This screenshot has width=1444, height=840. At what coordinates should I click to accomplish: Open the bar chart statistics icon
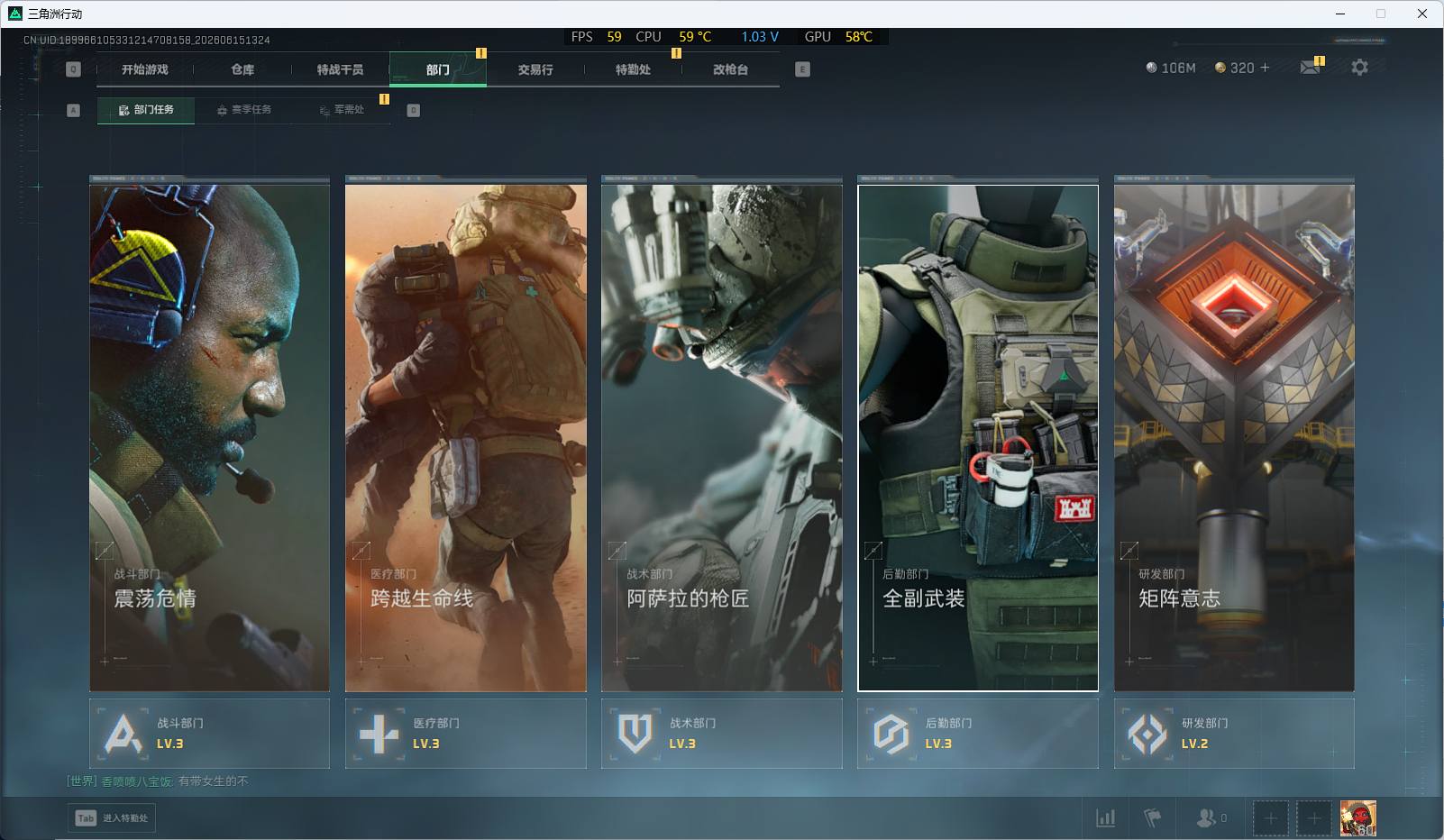coord(1105,818)
